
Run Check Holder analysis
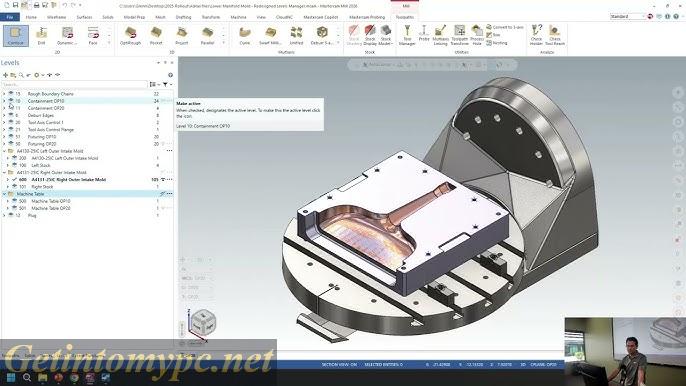point(536,35)
